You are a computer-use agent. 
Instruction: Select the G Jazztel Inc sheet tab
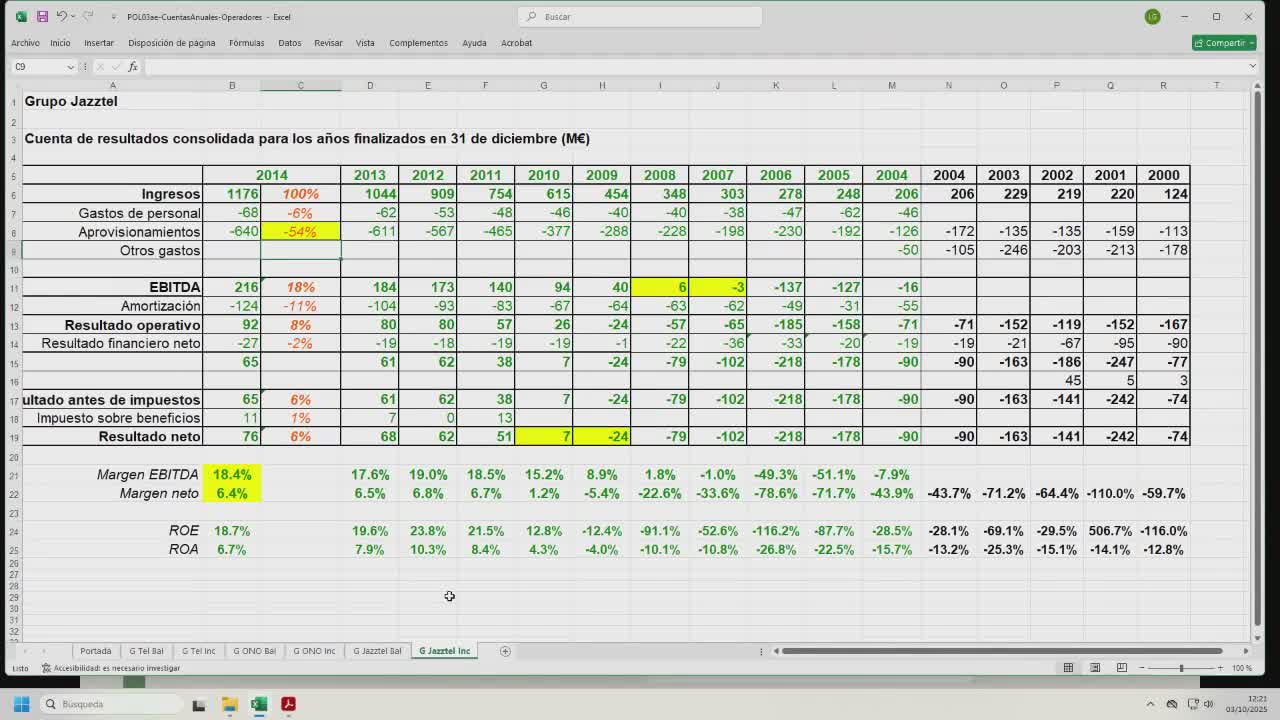(444, 651)
